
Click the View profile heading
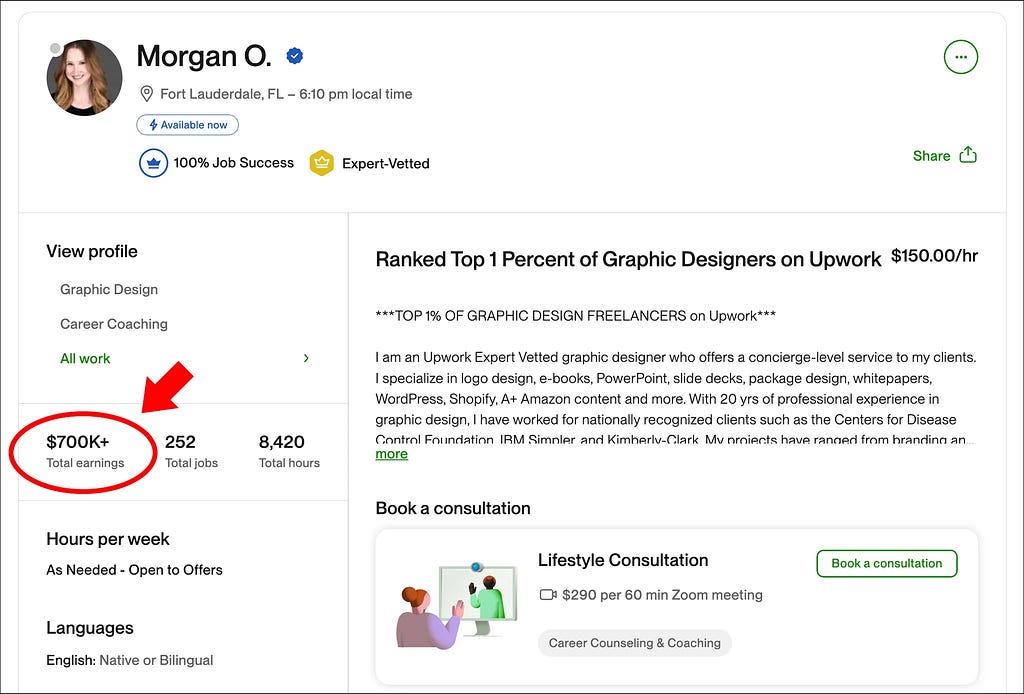point(92,251)
